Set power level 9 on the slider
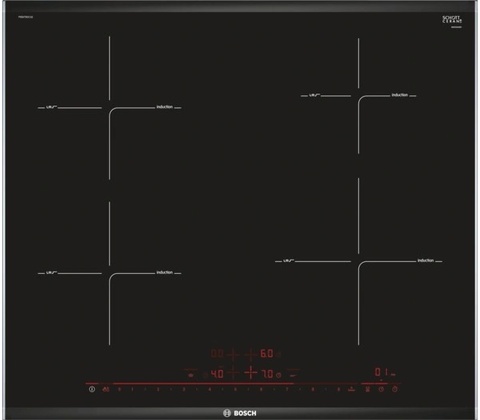Viewport: 480px width, 420px height. pyautogui.click(x=339, y=389)
